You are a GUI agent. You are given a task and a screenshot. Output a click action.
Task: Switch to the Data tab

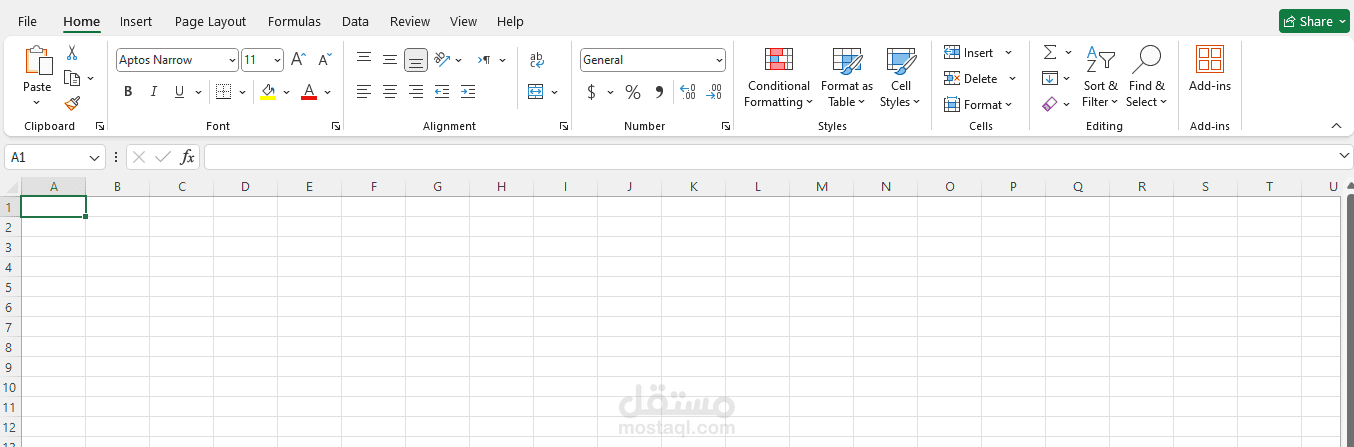click(355, 21)
